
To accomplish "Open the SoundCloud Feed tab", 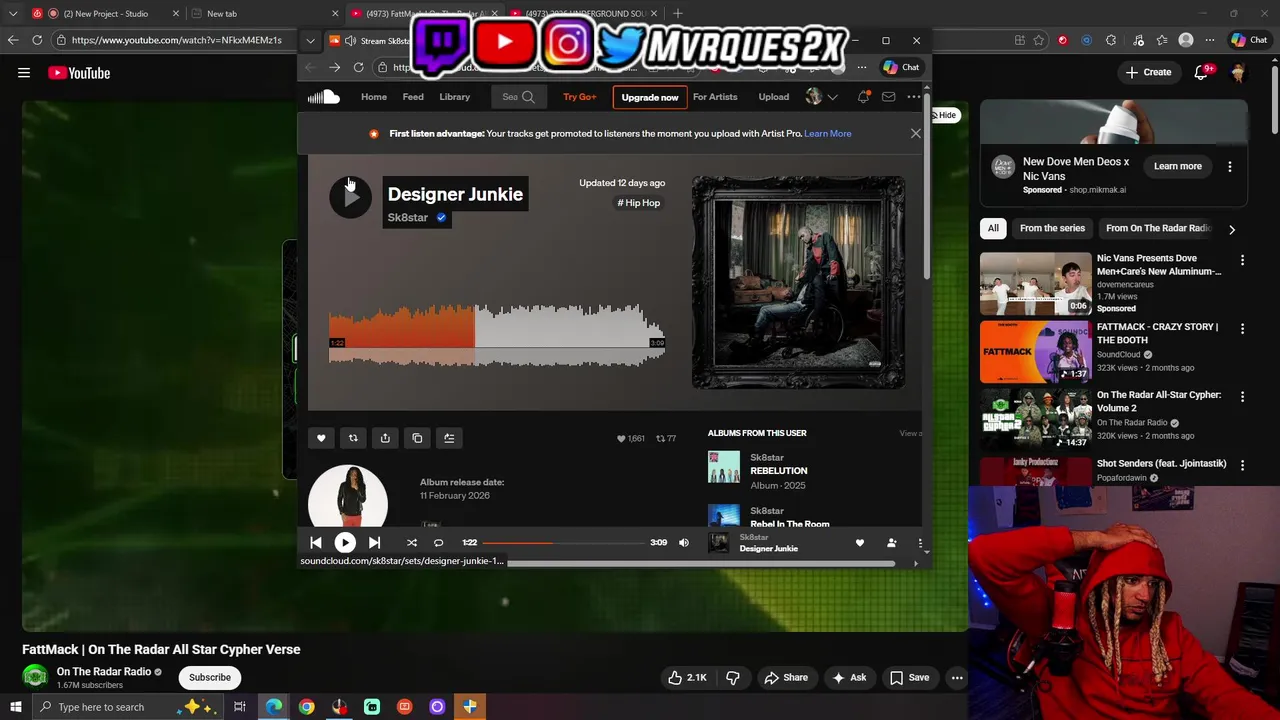I will tap(413, 97).
